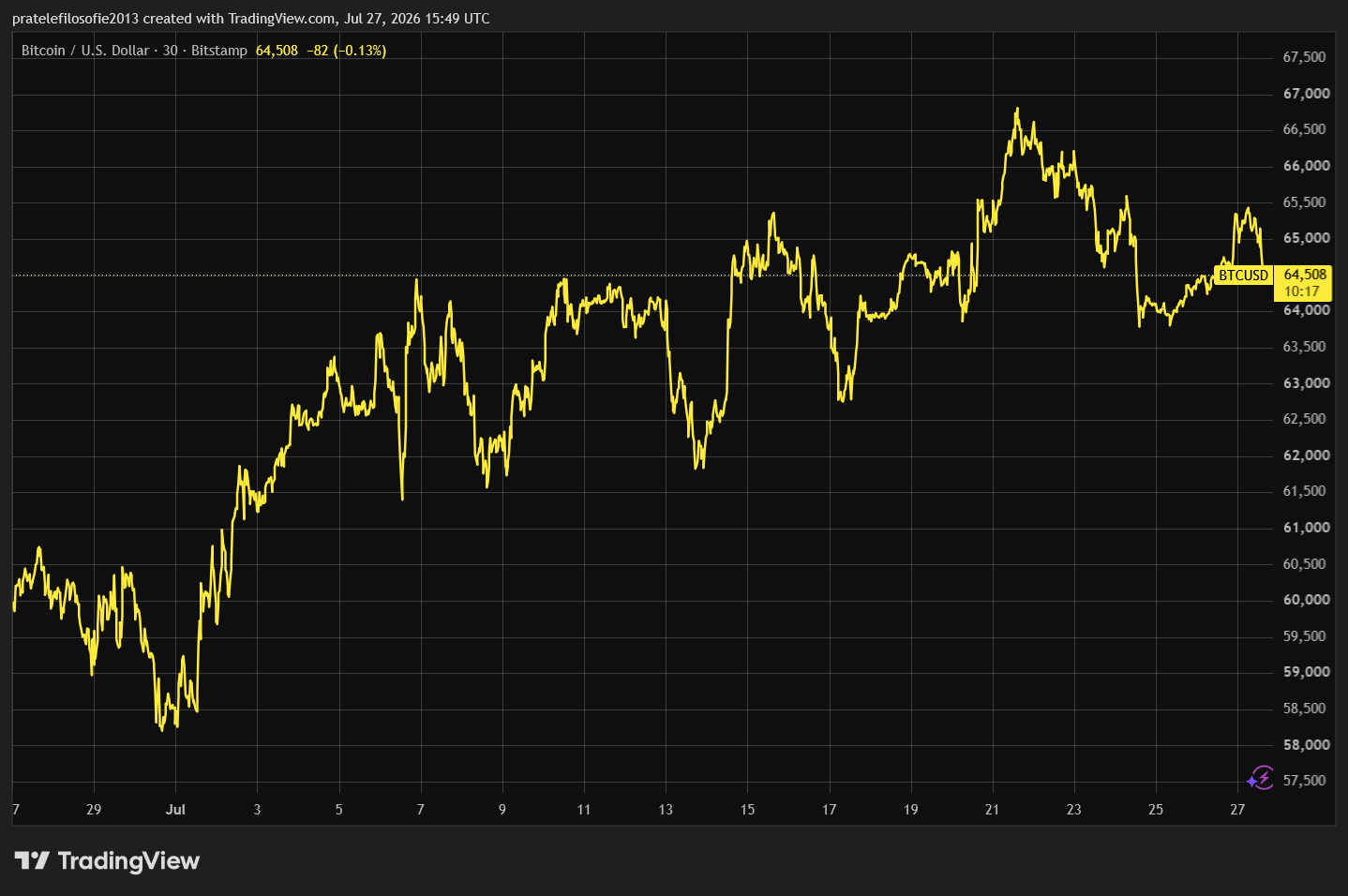Click the Bitstamp exchange label

[x=218, y=51]
